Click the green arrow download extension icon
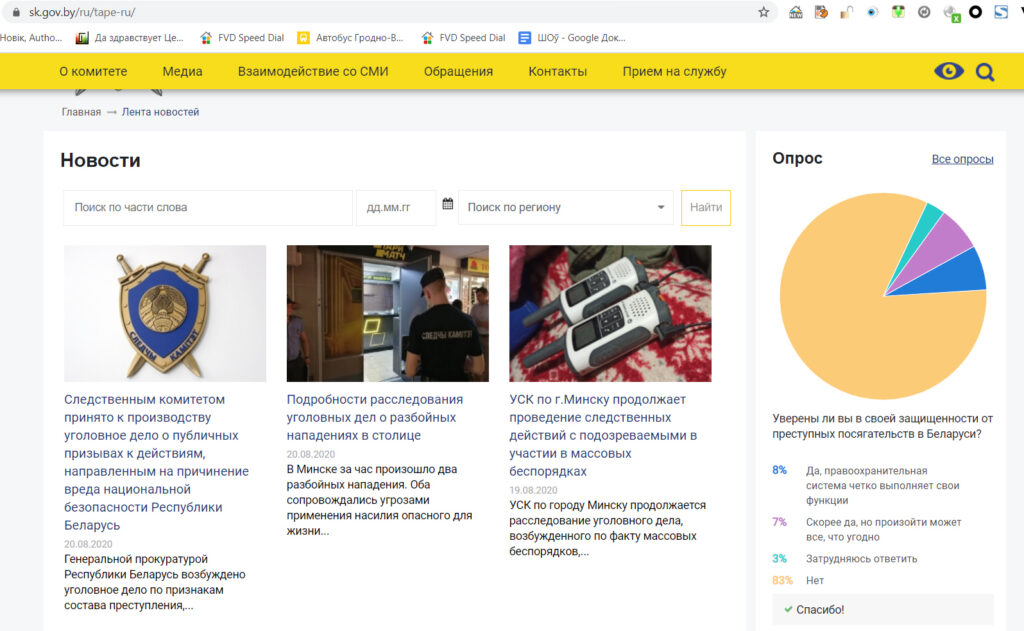 click(x=898, y=11)
